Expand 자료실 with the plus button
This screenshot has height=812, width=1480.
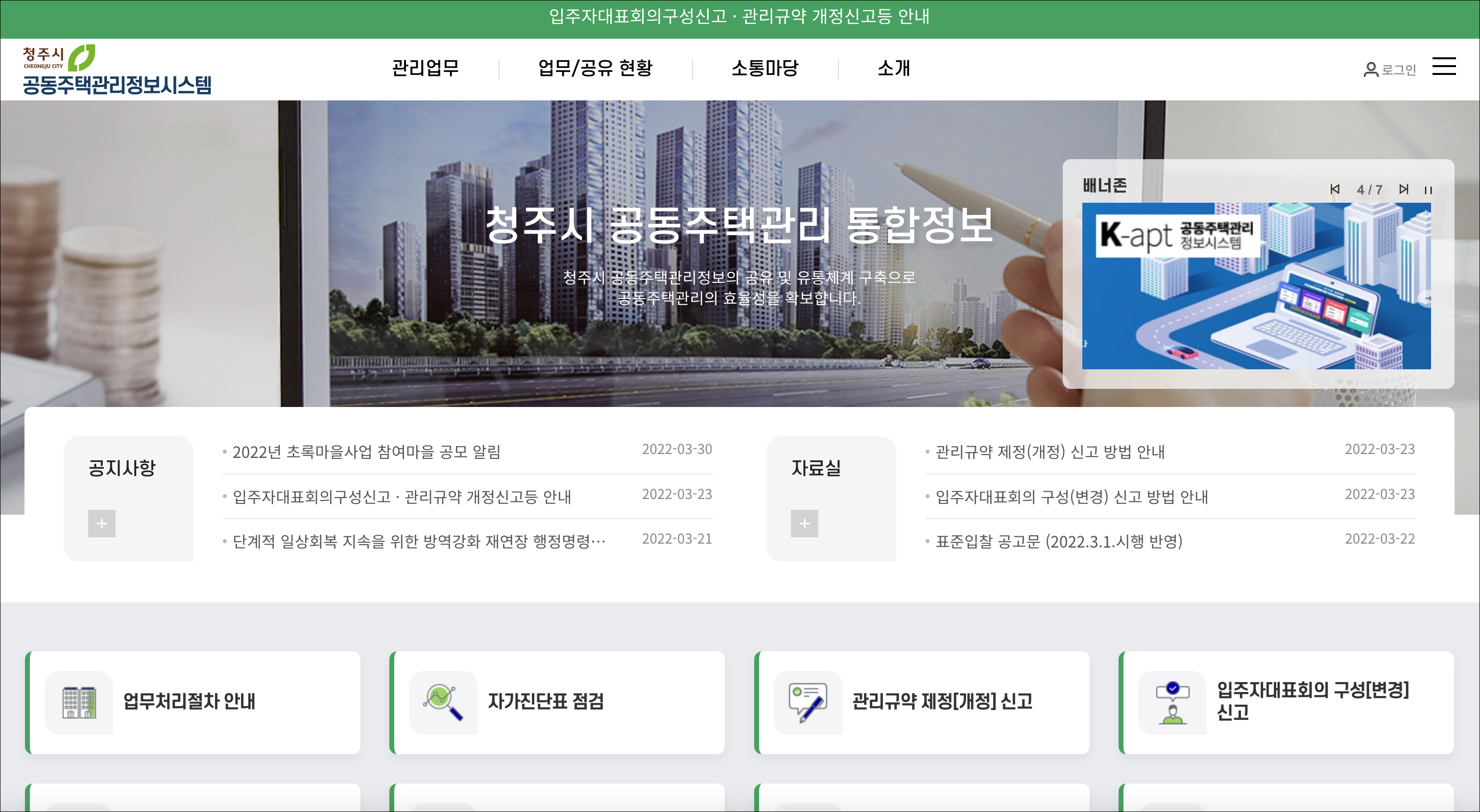tap(804, 523)
